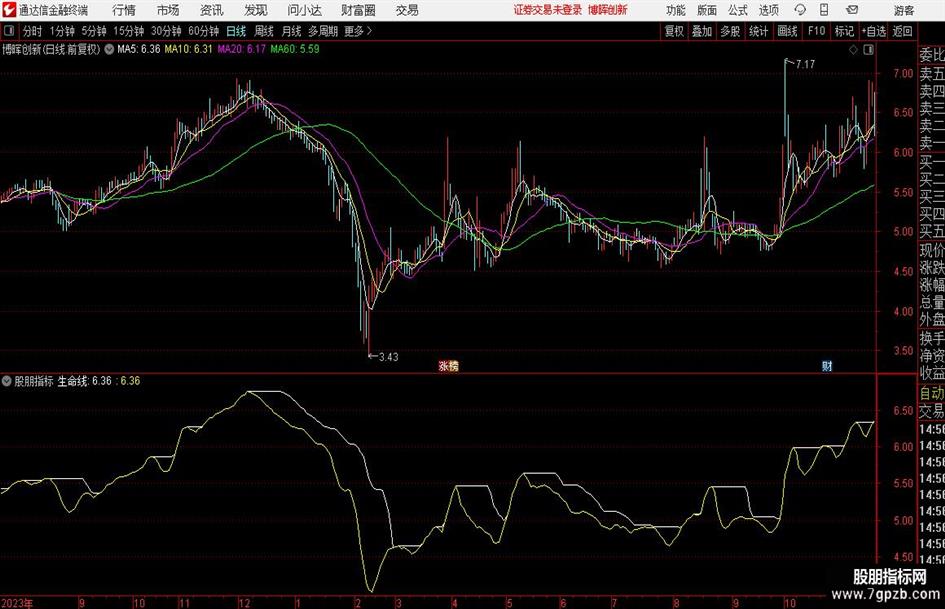The width and height of the screenshot is (945, 609).
Task: Select the 日线 daily chart tab
Action: tap(236, 31)
